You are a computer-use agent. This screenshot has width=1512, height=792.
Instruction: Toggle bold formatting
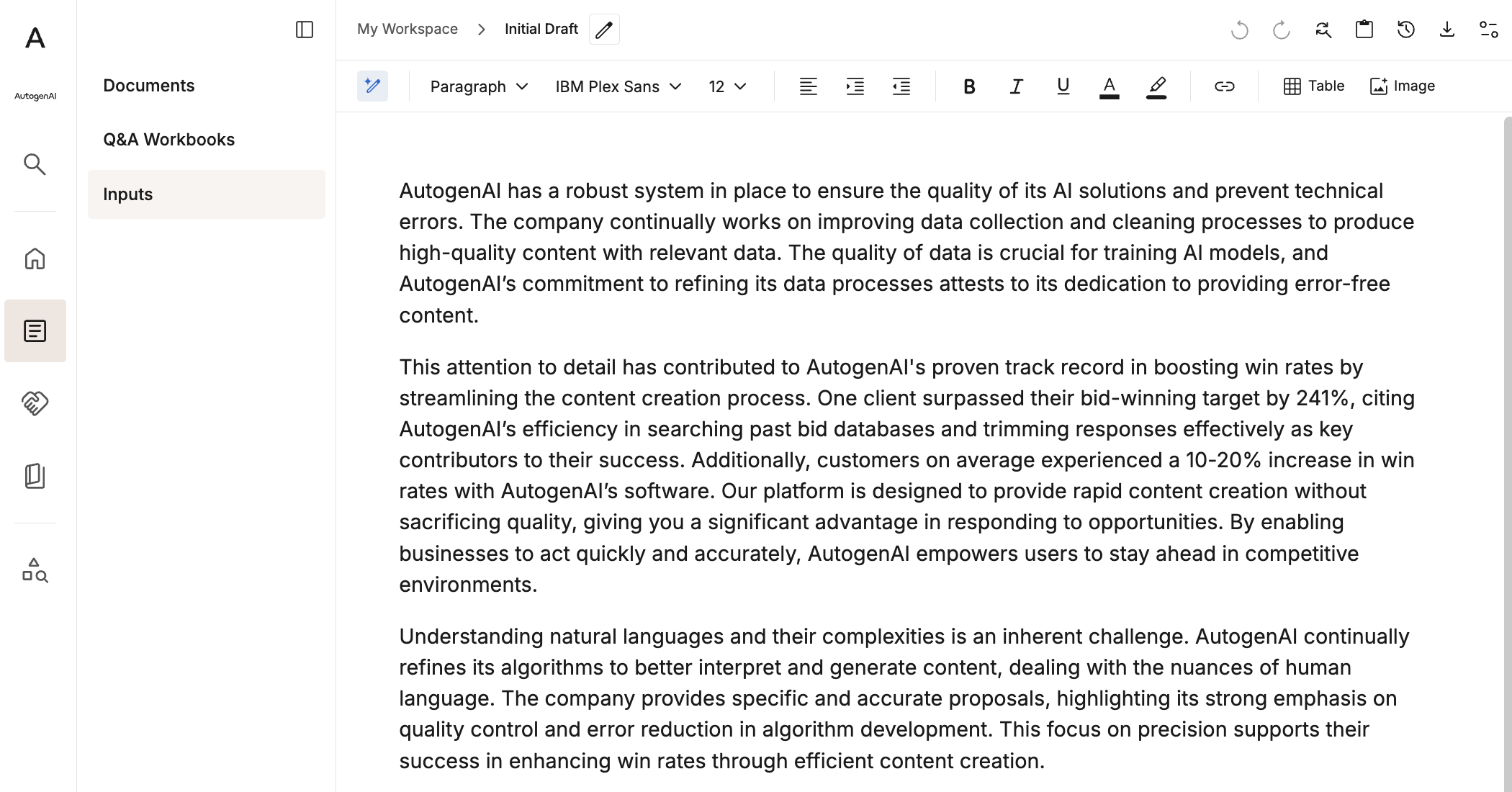(969, 86)
